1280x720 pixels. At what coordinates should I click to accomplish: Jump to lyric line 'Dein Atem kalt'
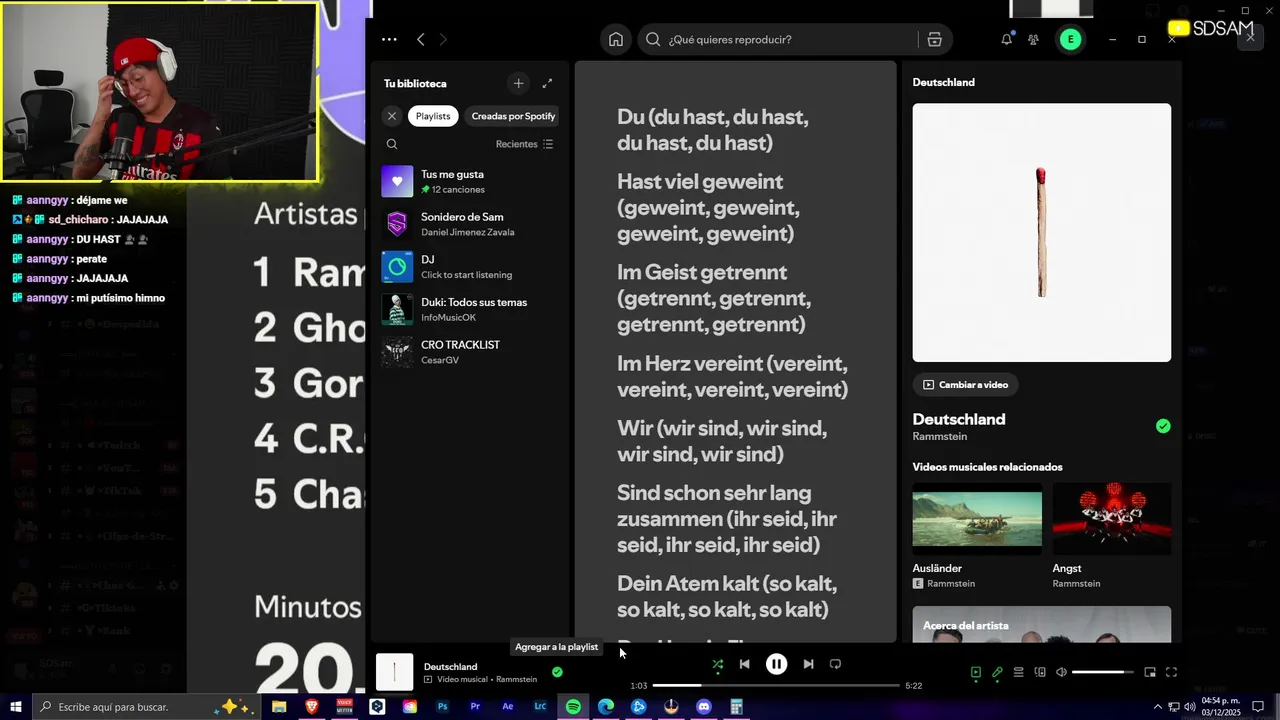pos(727,596)
